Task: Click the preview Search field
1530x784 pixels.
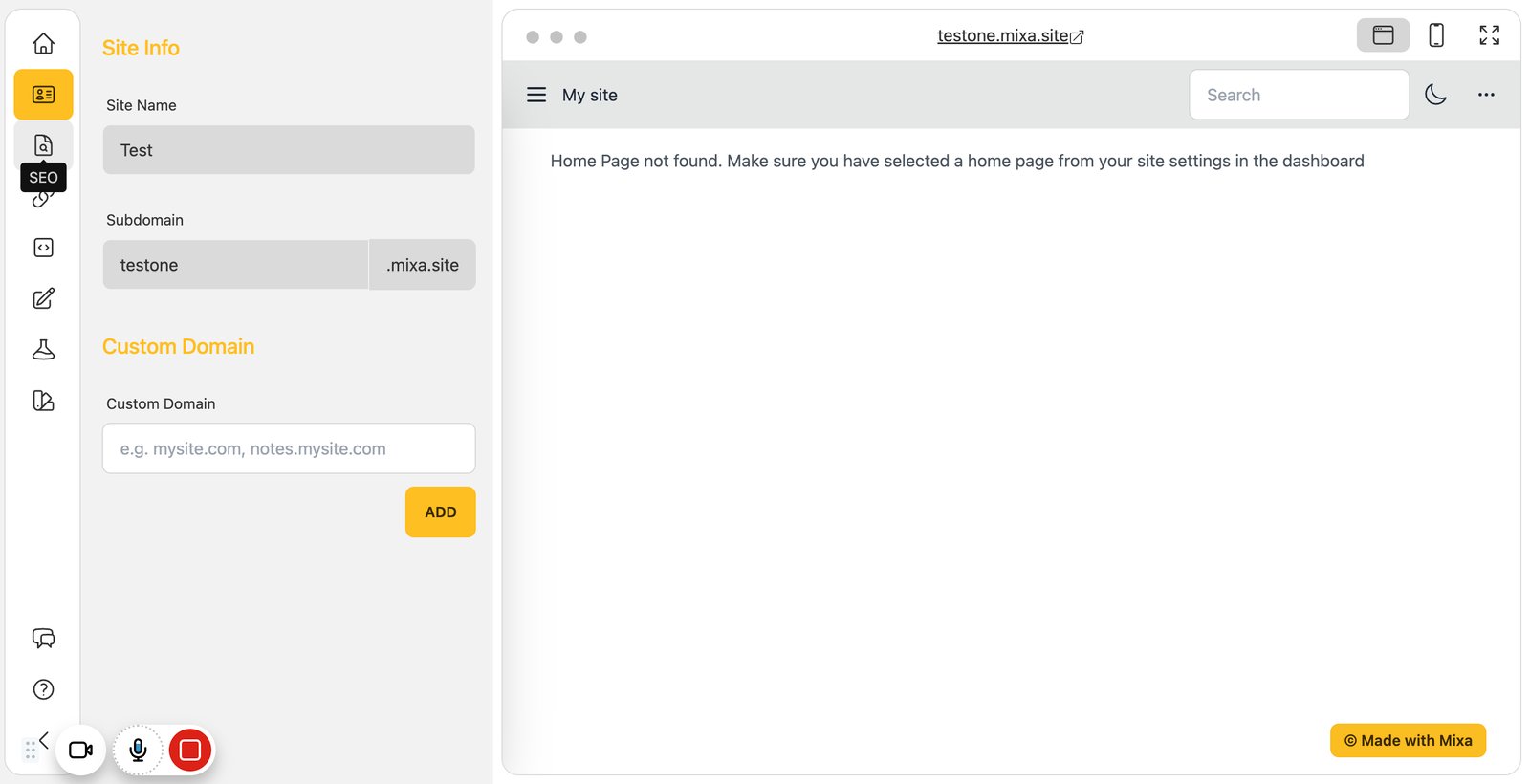Action: click(1299, 95)
